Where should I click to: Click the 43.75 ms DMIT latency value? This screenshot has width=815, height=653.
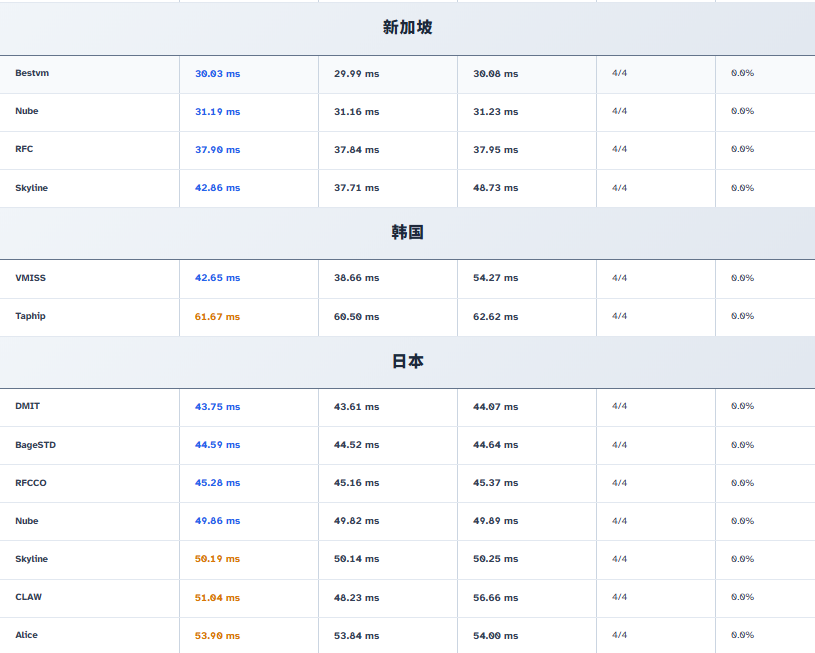(217, 407)
